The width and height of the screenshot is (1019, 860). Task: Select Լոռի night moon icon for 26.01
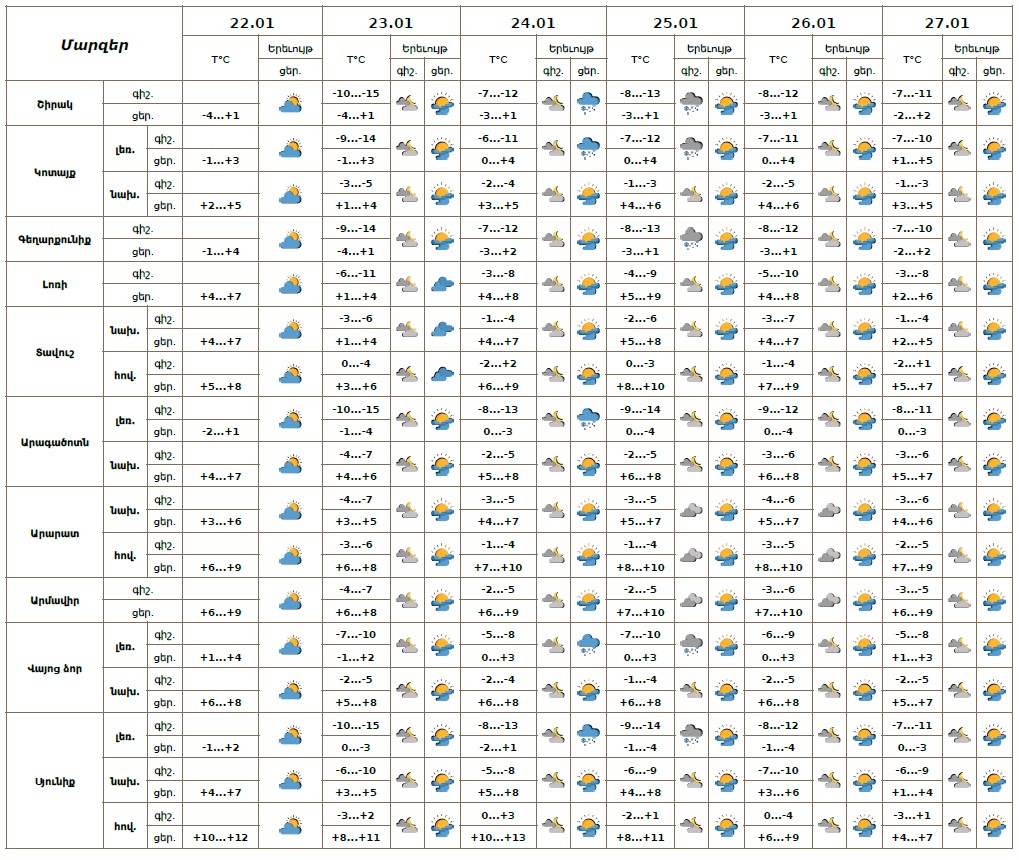[829, 284]
